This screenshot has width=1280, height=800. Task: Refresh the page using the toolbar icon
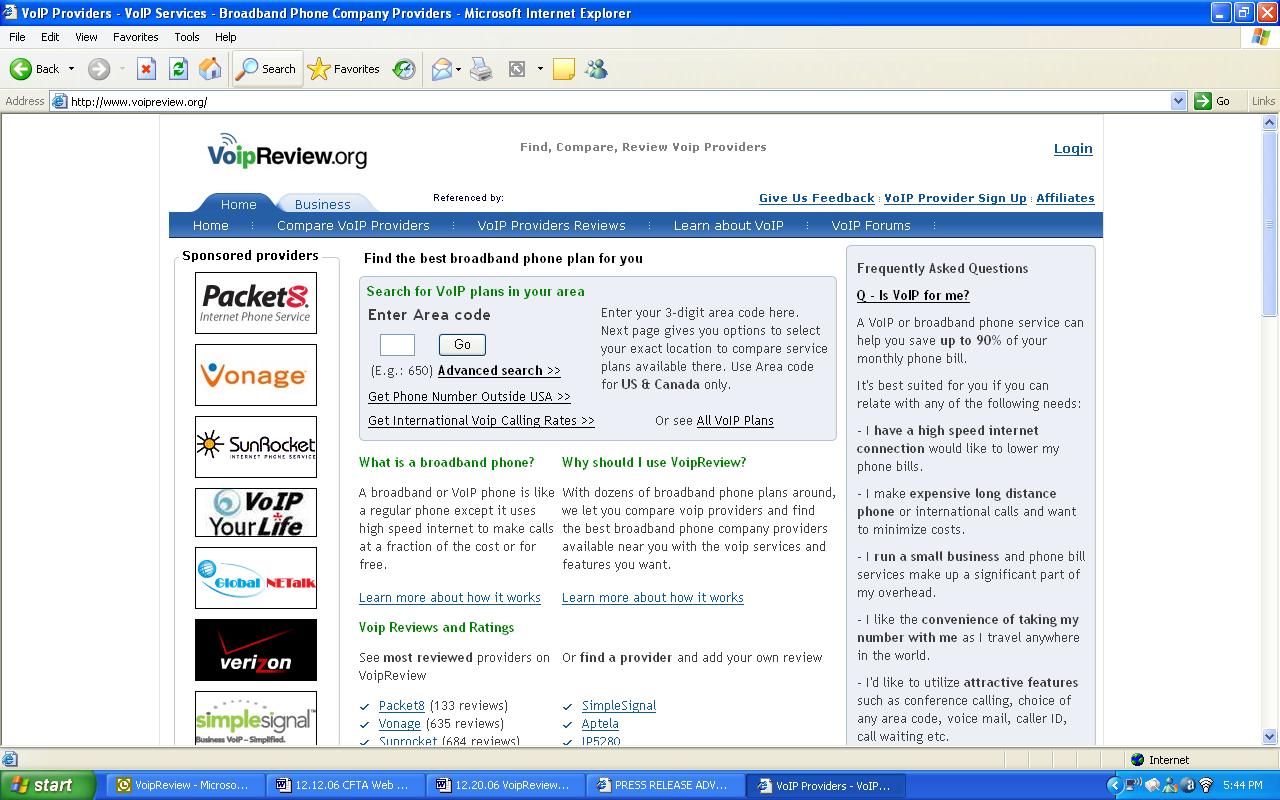click(178, 69)
